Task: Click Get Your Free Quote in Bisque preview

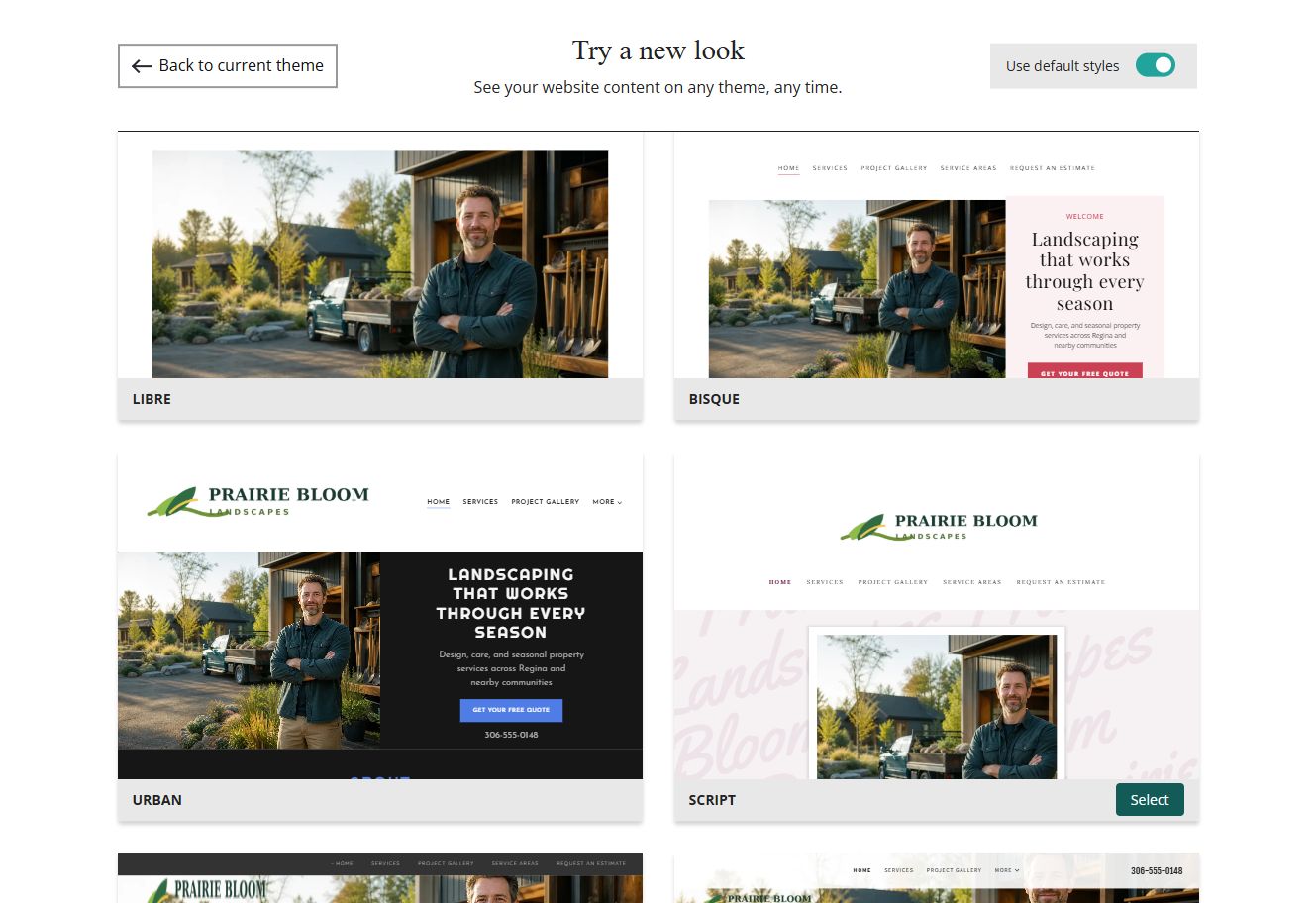Action: 1084,372
